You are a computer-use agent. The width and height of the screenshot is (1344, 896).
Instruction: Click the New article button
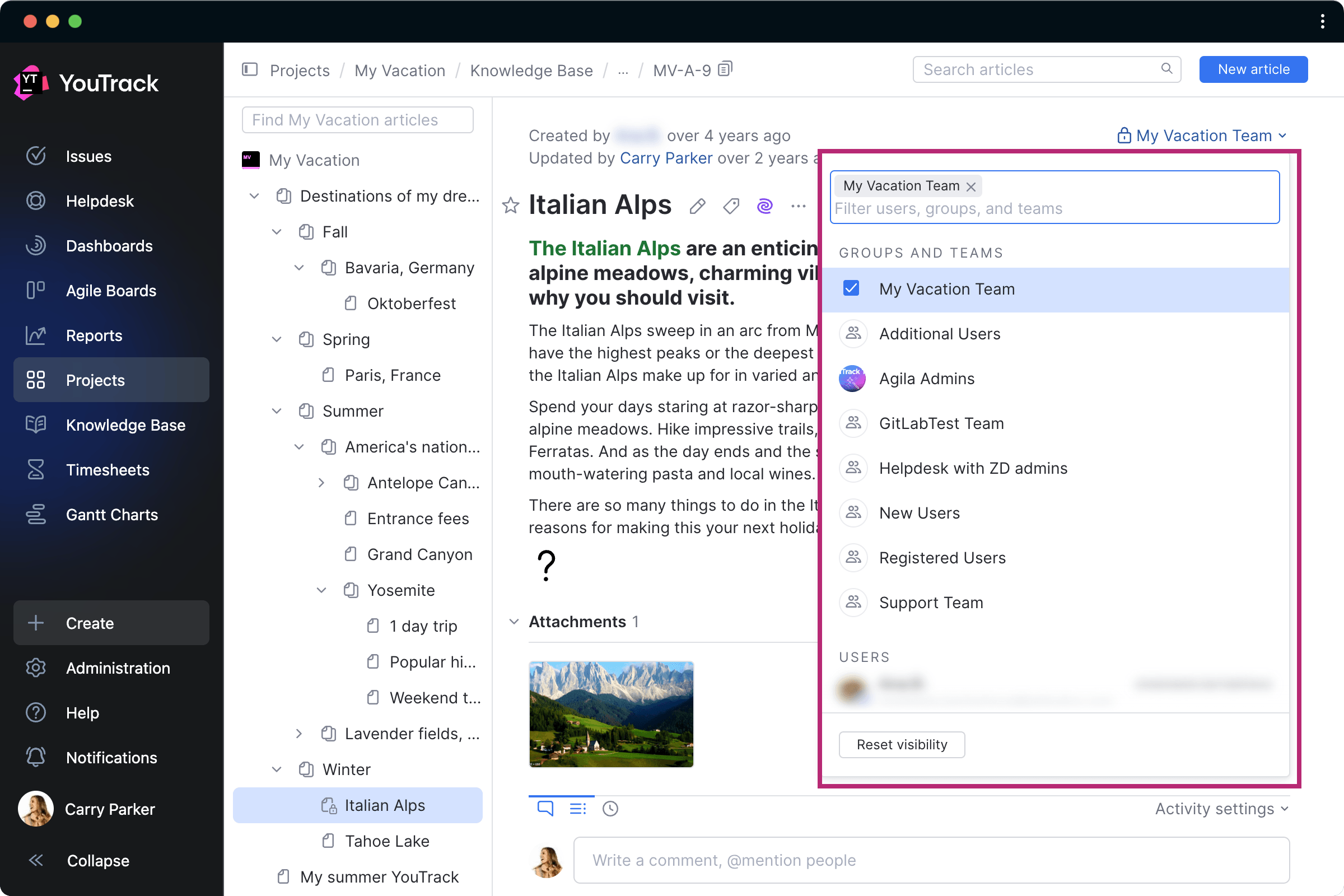click(1253, 68)
